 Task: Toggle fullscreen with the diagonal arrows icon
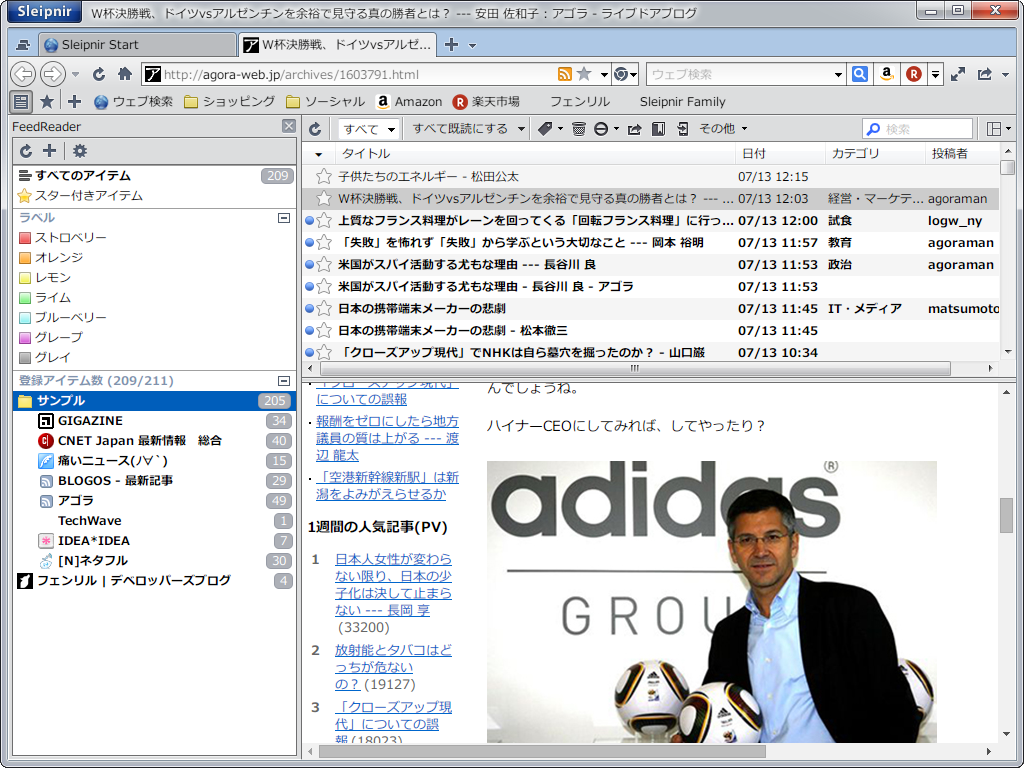pos(958,74)
